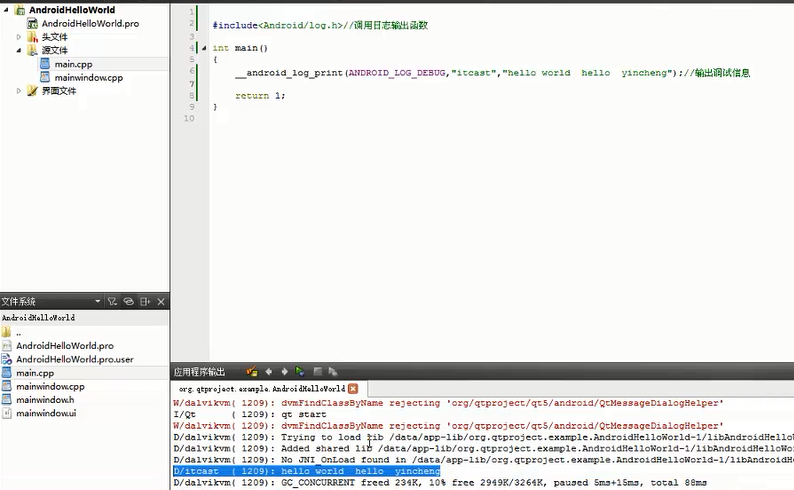This screenshot has height=490, width=794.
Task: Attach debugger to the running application
Action: (x=333, y=372)
